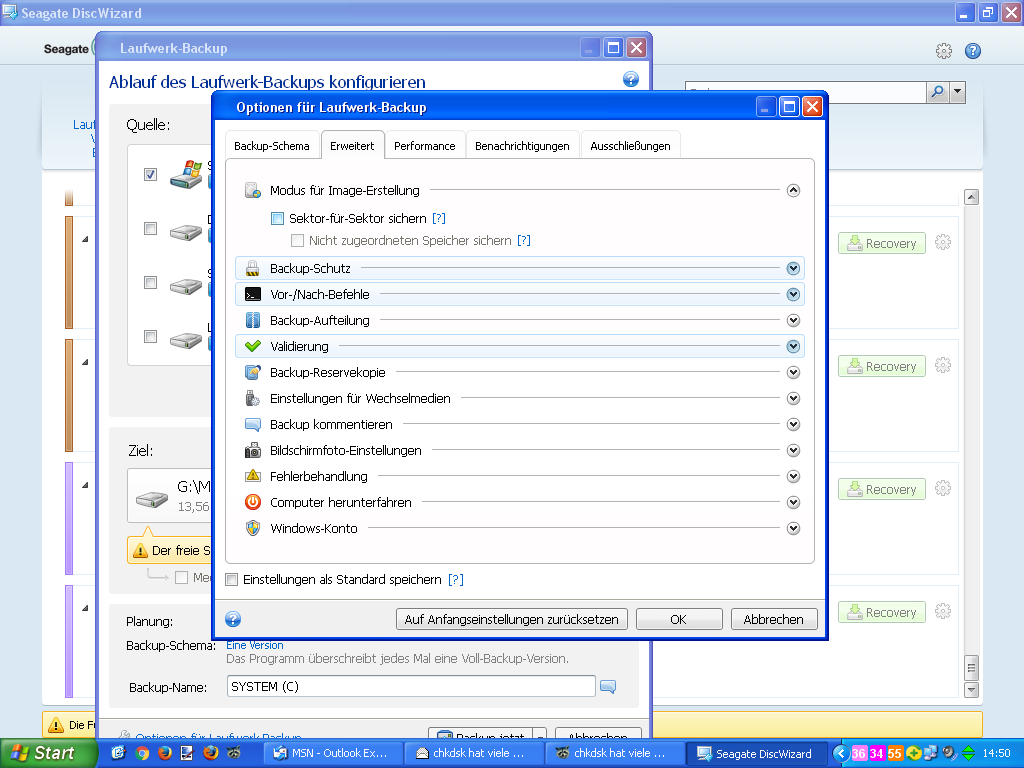This screenshot has width=1024, height=768.
Task: Open the Ausschließungen tab
Action: click(630, 146)
